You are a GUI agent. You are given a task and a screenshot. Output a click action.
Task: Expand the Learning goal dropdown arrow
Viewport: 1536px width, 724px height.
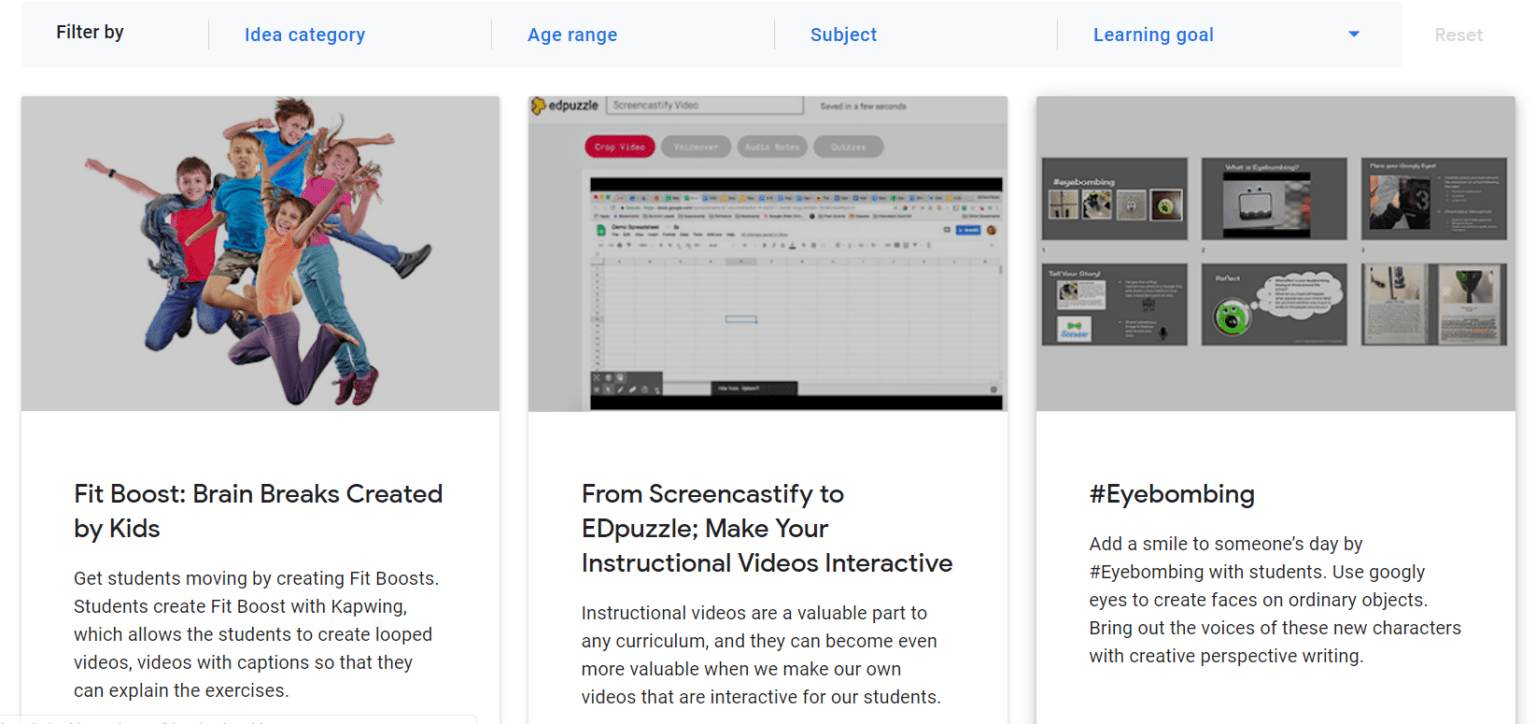pyautogui.click(x=1354, y=34)
